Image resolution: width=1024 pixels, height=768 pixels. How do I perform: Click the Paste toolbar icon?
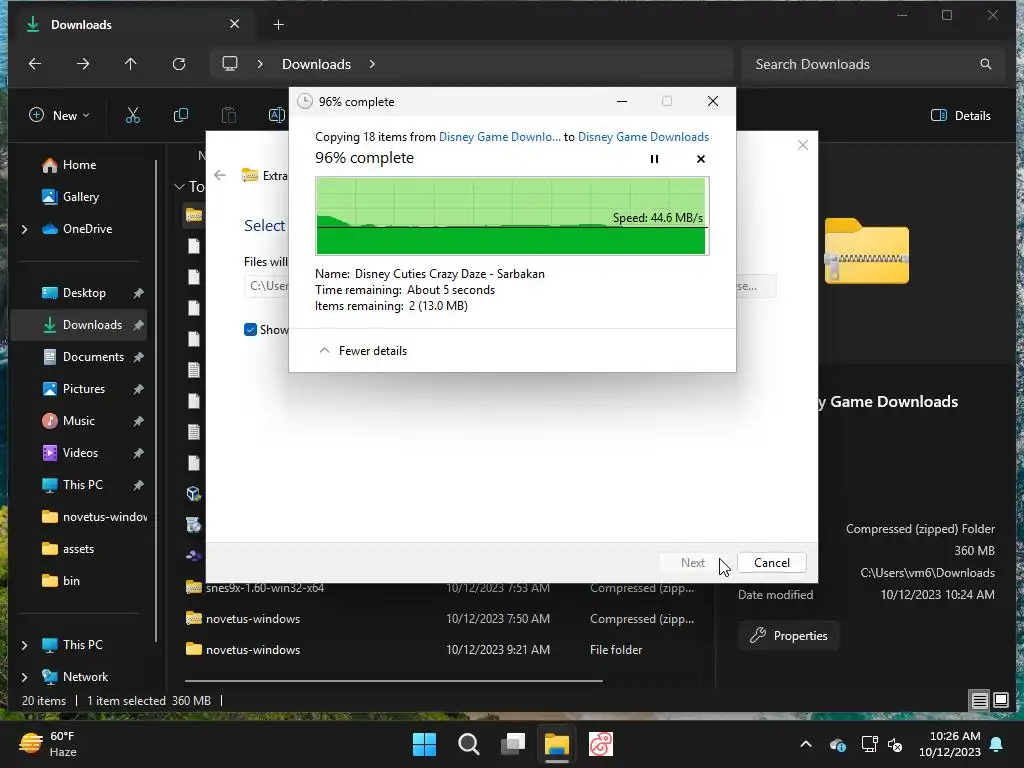coord(229,116)
